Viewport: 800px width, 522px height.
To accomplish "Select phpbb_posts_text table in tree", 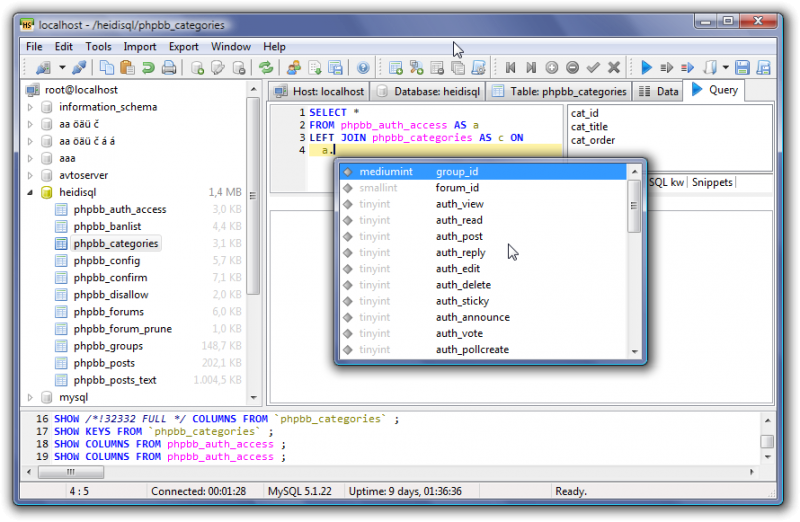I will click(x=115, y=380).
